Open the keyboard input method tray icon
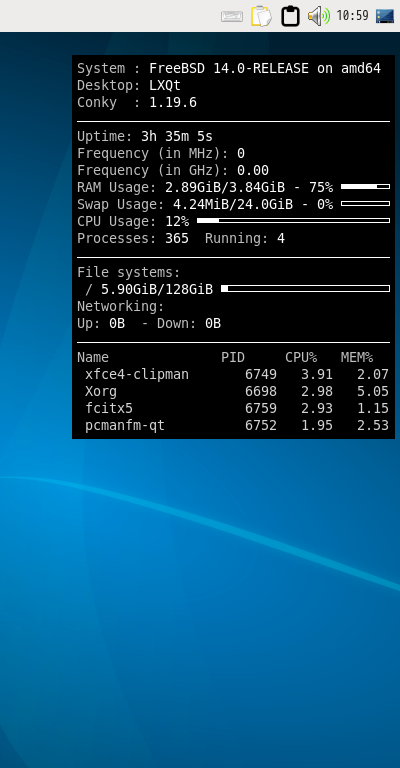Image resolution: width=400 pixels, height=768 pixels. point(232,16)
